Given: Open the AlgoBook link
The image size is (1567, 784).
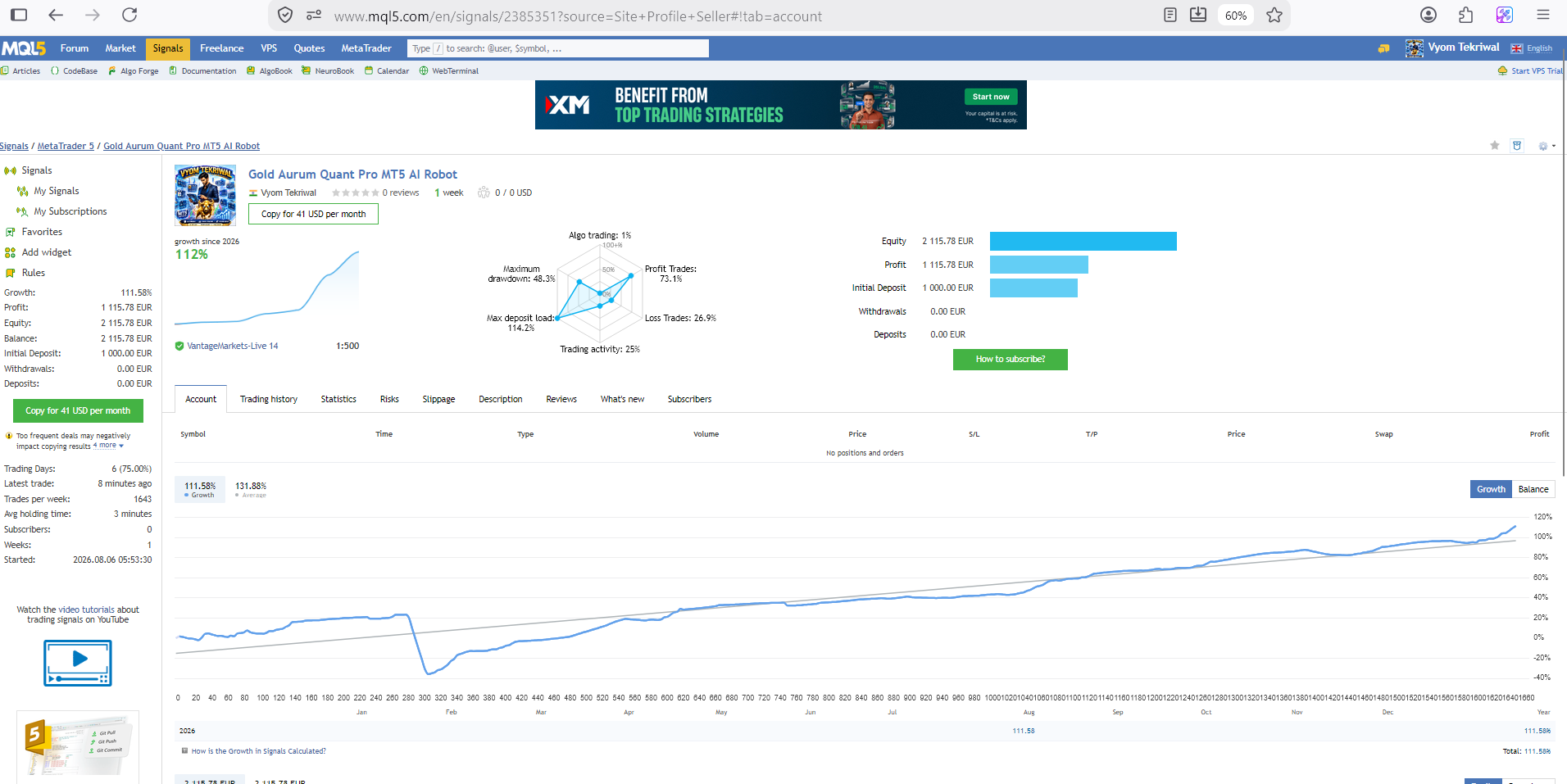Looking at the screenshot, I should point(270,71).
